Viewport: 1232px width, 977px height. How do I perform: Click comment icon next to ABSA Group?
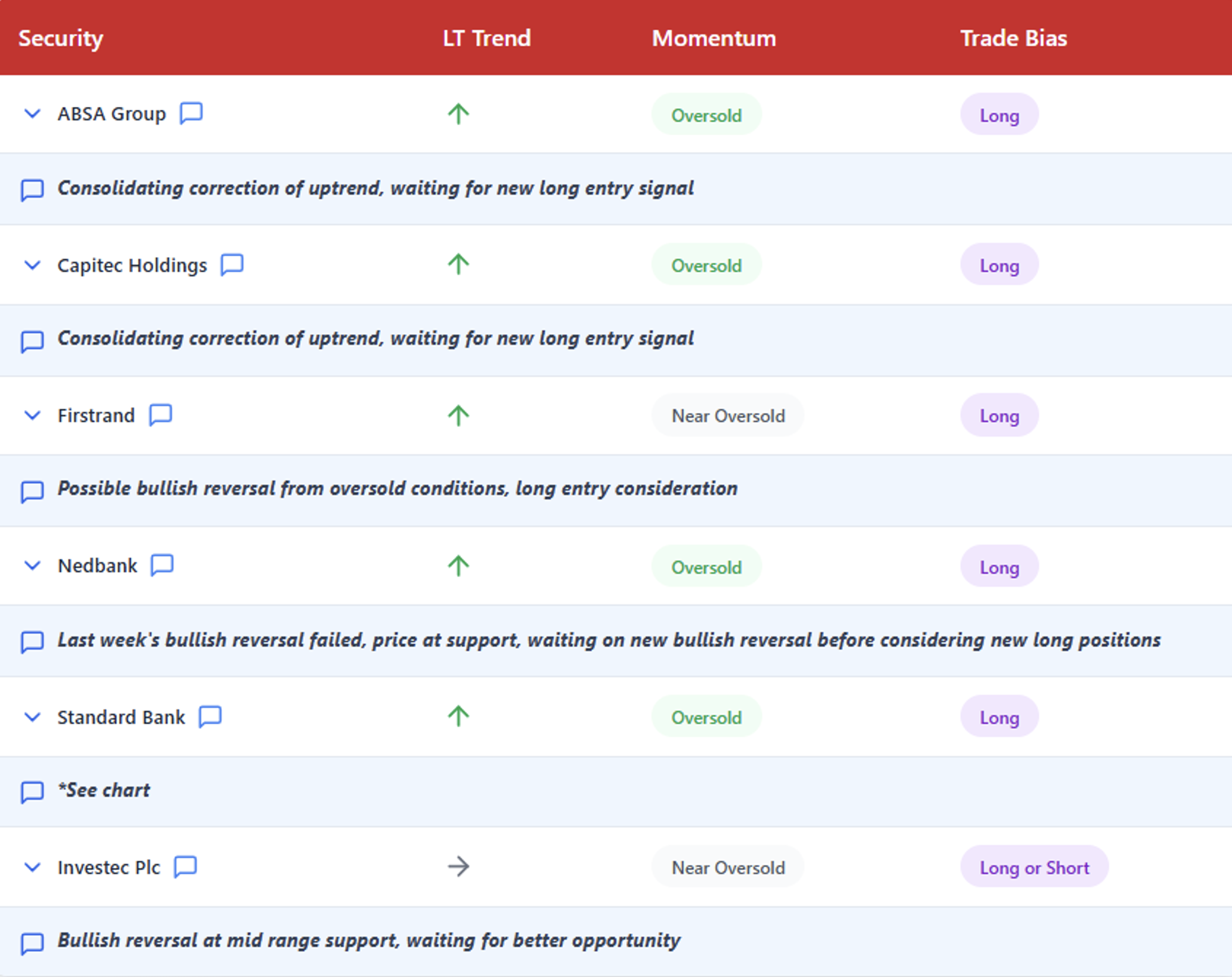click(x=191, y=113)
